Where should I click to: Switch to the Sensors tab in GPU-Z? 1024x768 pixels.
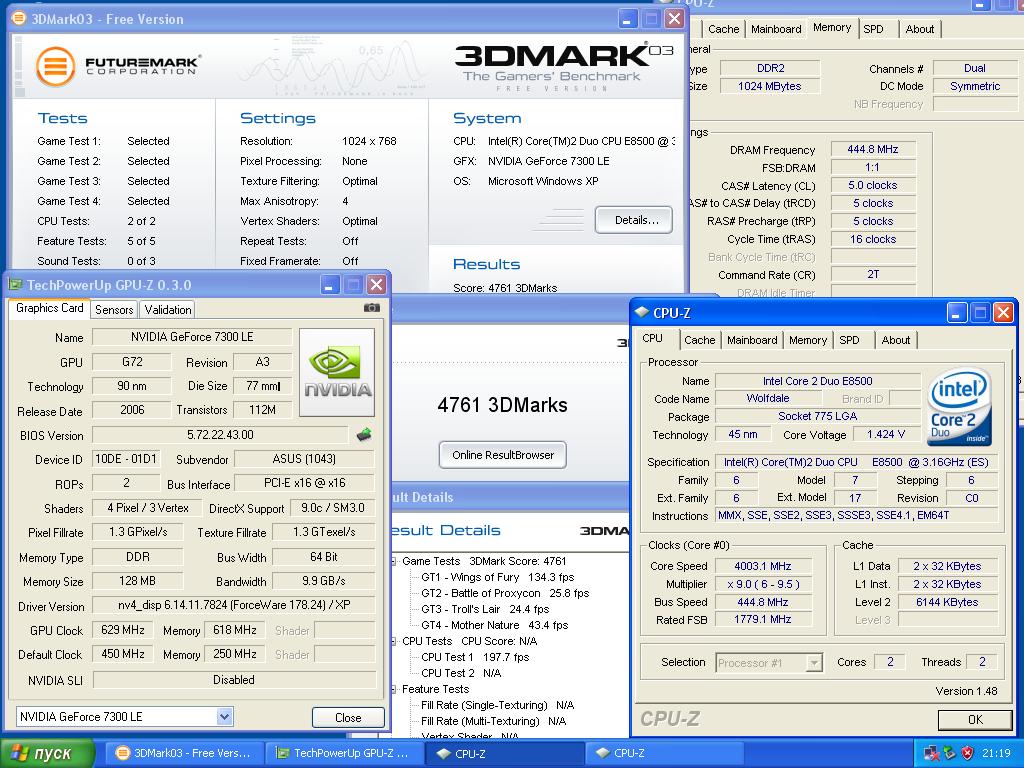(x=114, y=310)
